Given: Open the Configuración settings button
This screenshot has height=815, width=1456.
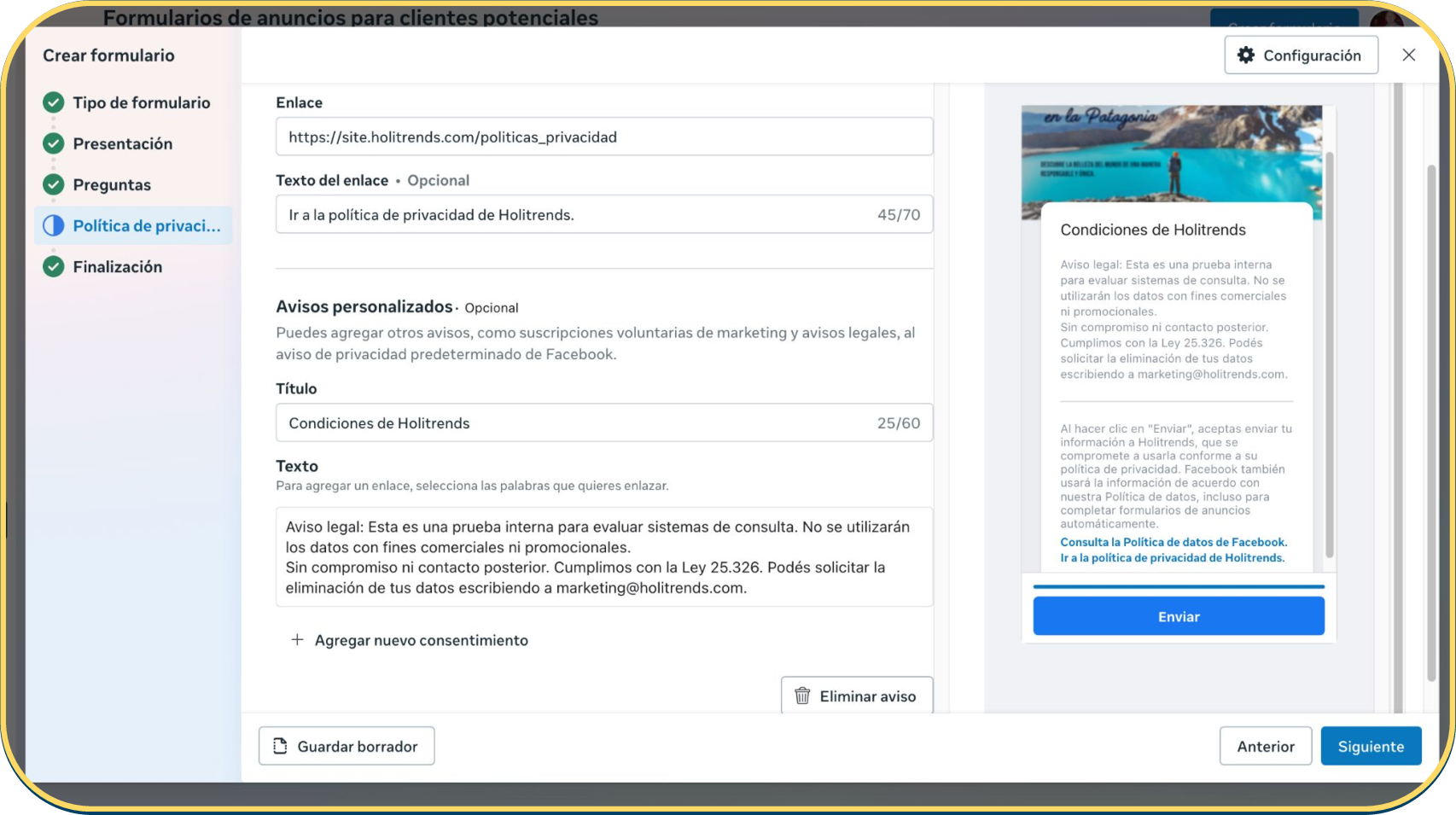Looking at the screenshot, I should pyautogui.click(x=1301, y=55).
